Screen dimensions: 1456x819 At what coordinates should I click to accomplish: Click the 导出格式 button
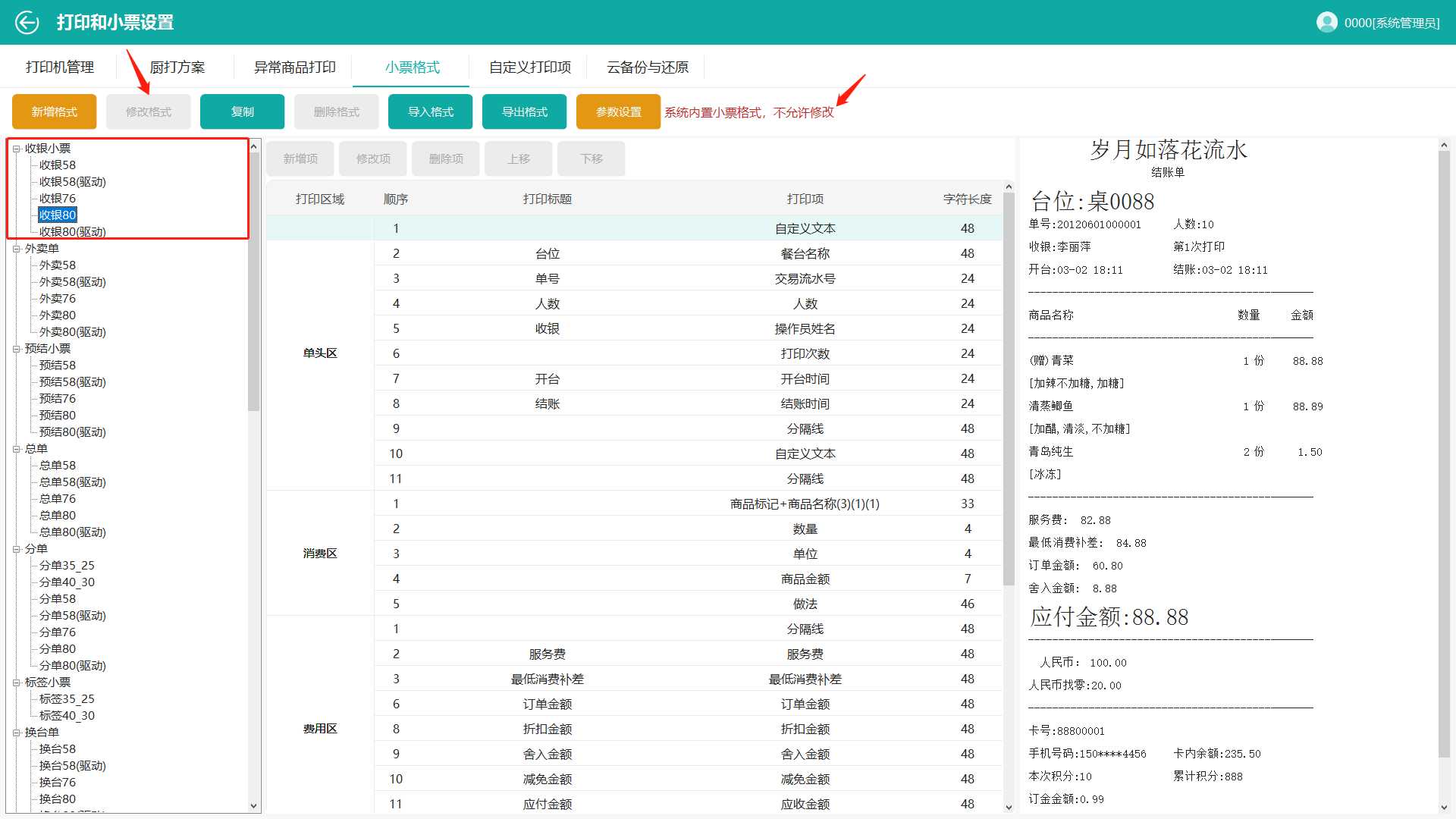click(x=525, y=111)
